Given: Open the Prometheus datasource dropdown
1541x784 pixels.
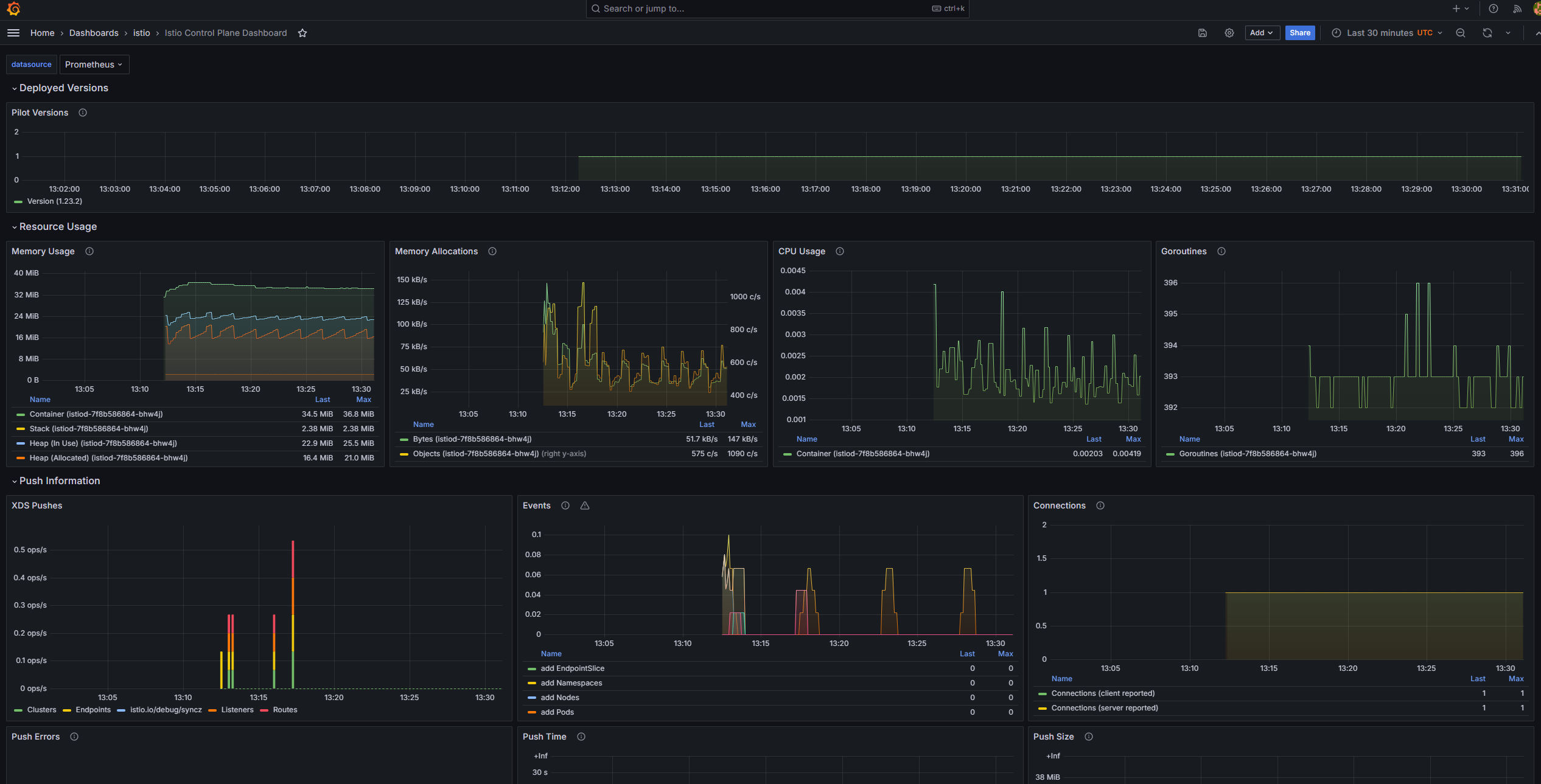Looking at the screenshot, I should click(94, 64).
